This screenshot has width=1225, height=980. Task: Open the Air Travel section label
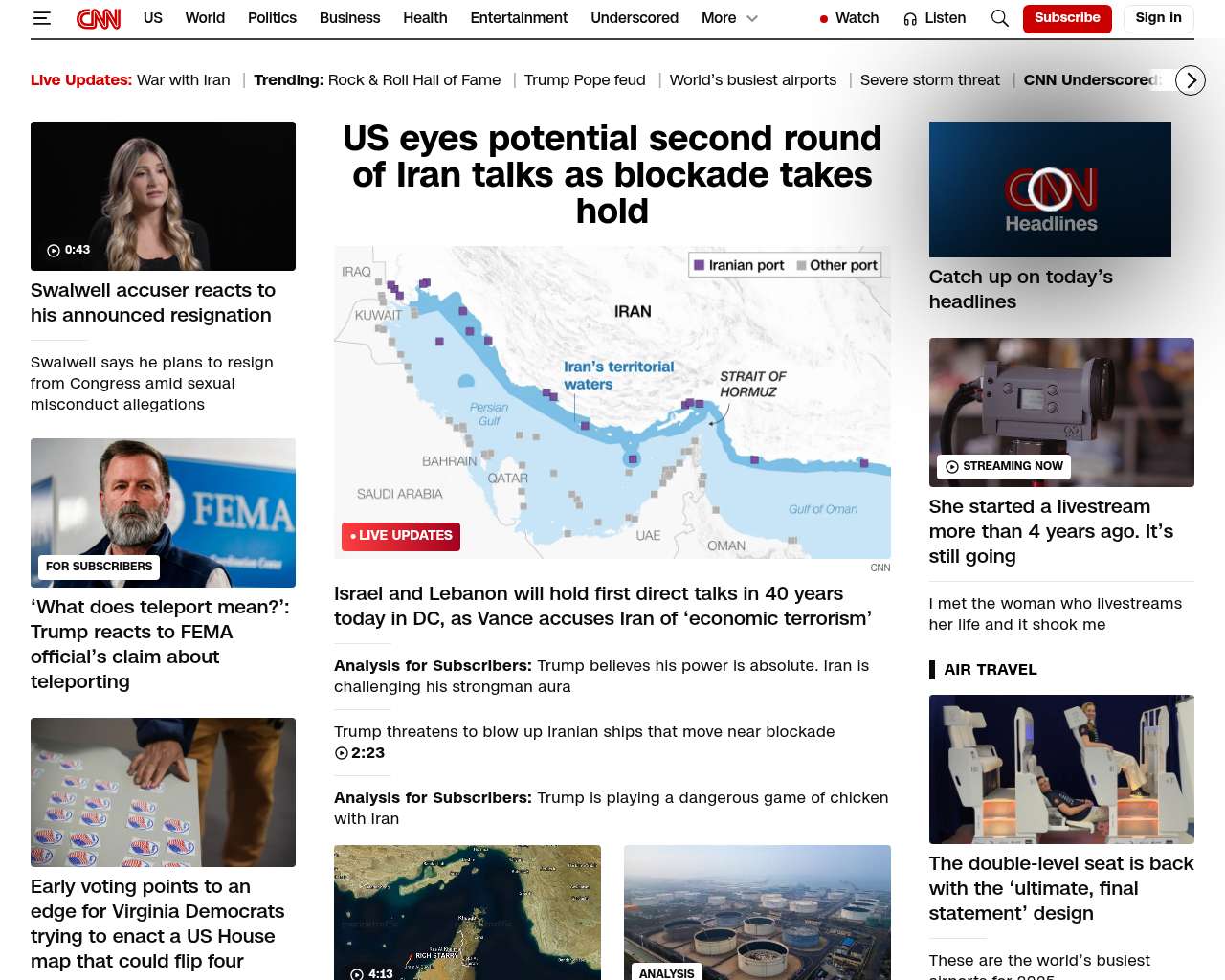(x=991, y=670)
